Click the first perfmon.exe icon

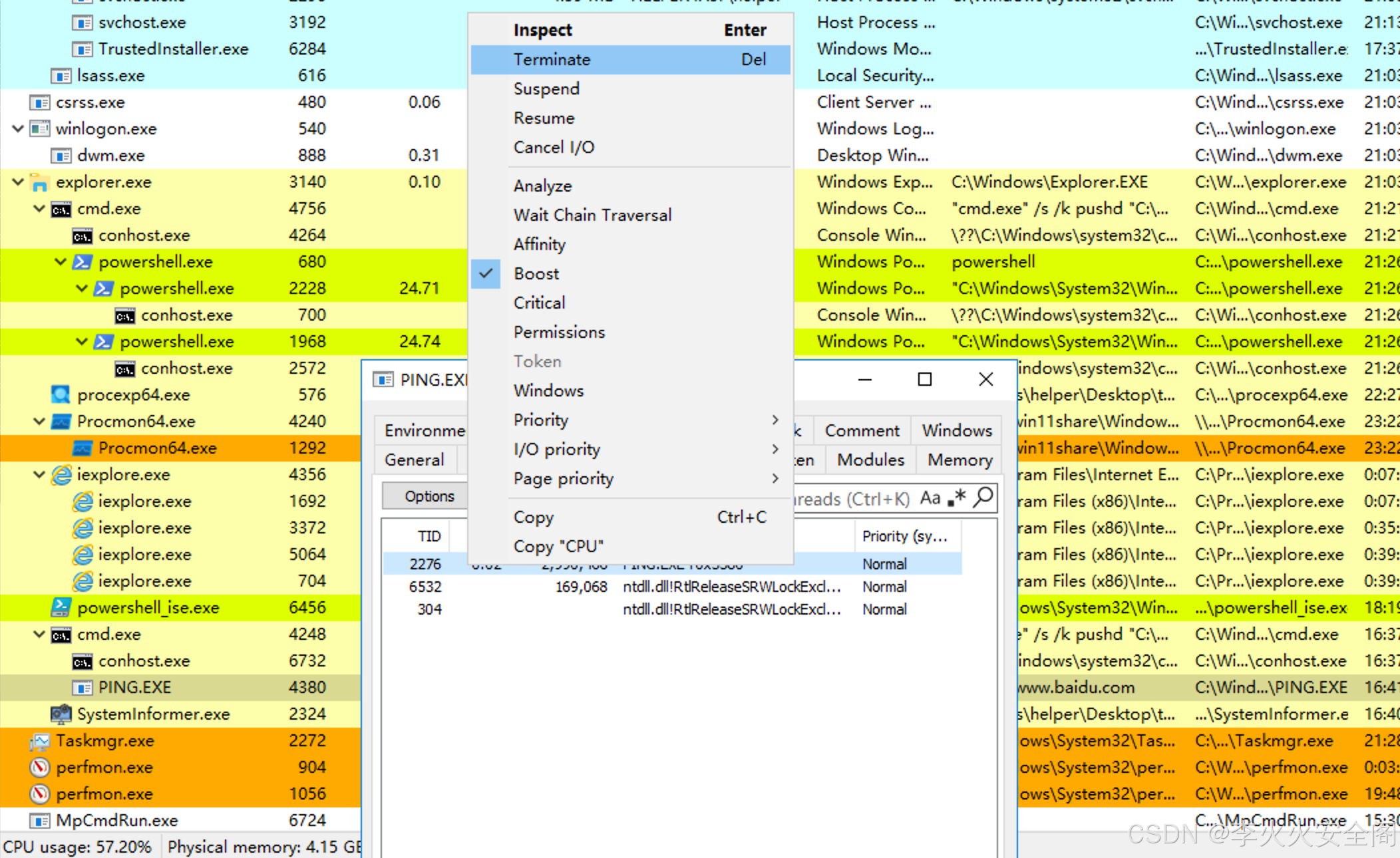tap(40, 767)
